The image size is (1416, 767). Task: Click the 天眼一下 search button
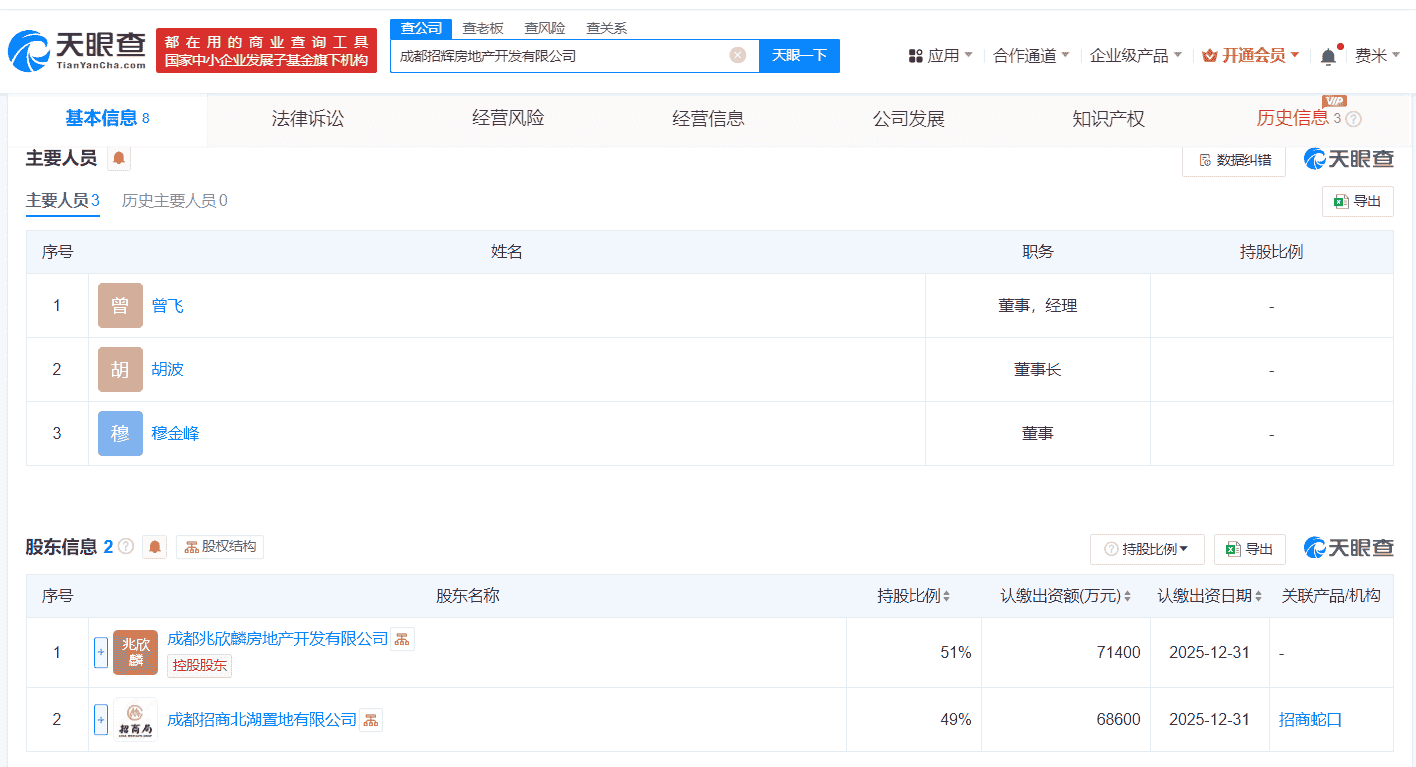click(799, 55)
